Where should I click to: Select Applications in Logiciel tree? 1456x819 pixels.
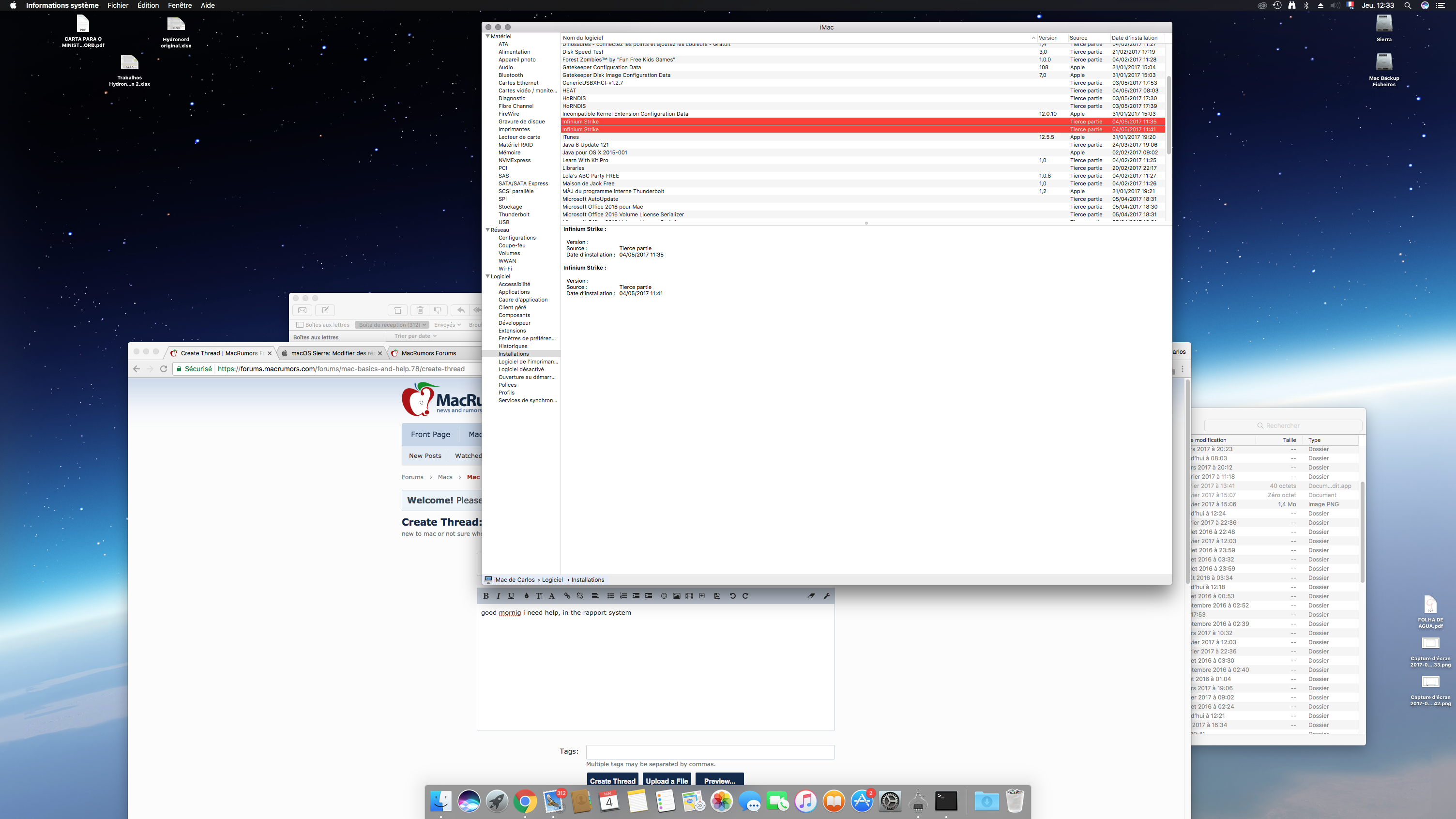click(514, 292)
